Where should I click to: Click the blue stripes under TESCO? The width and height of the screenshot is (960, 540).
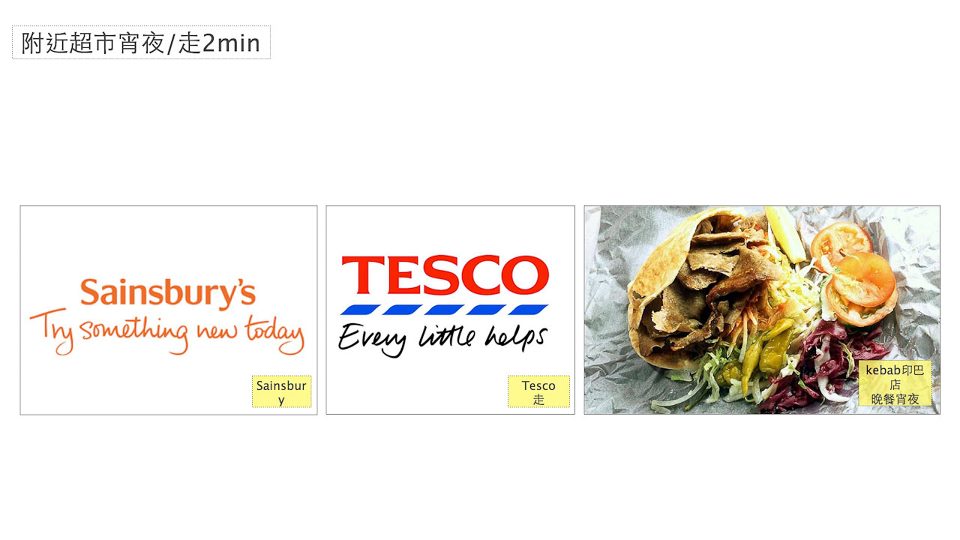click(x=444, y=309)
